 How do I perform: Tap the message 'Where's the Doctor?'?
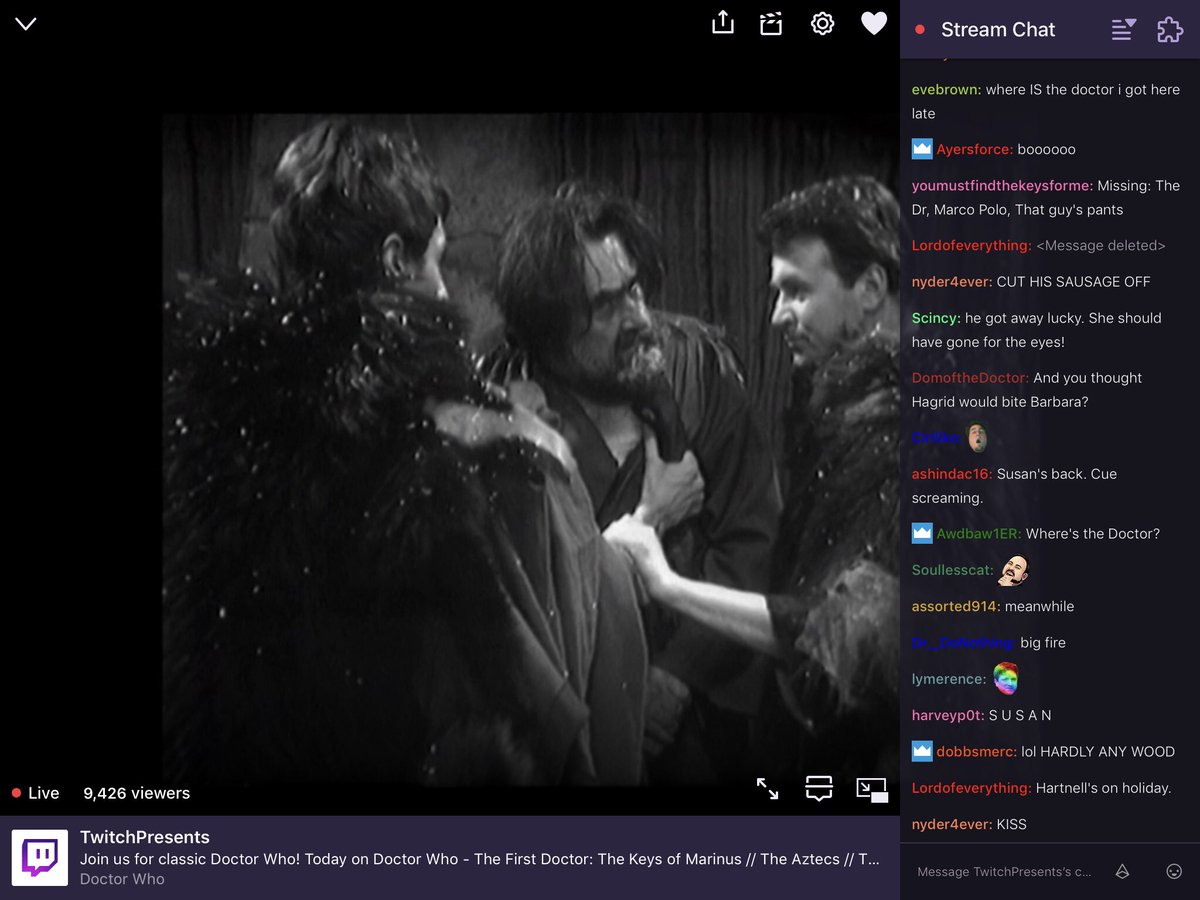[x=1093, y=534]
